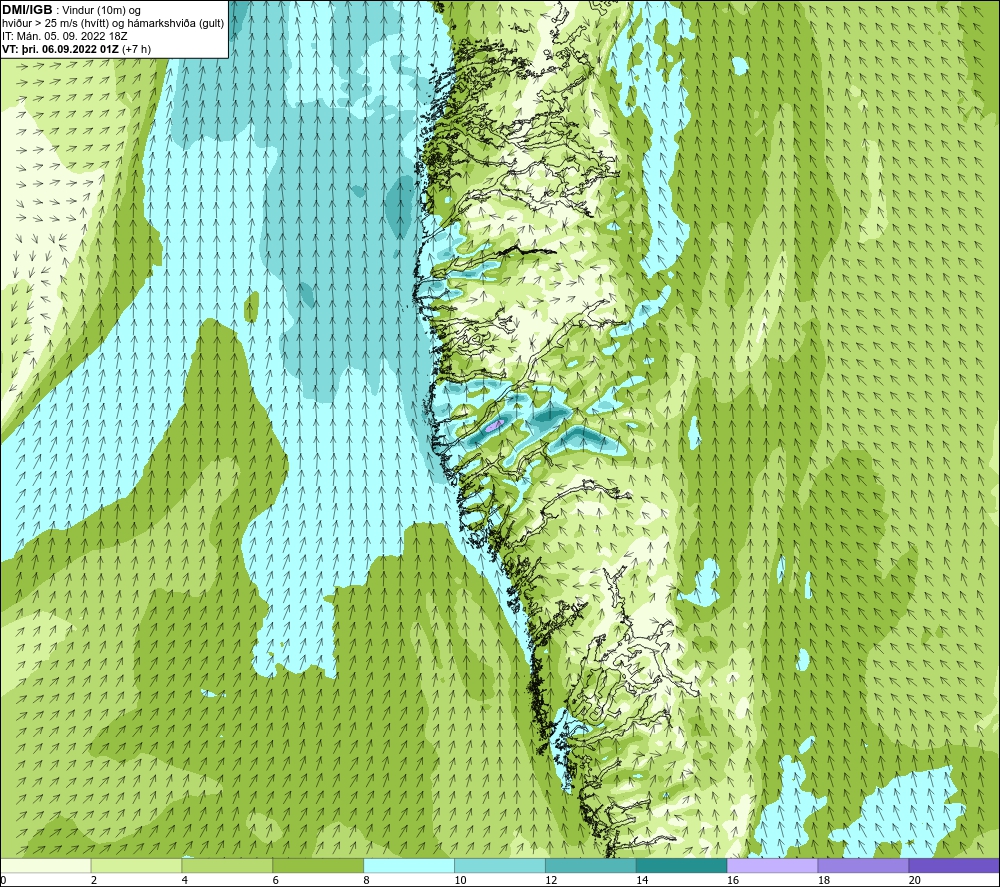Click the 12-14 m/s darker teal legend swatch
The height and width of the screenshot is (887, 1000).
coord(591,866)
